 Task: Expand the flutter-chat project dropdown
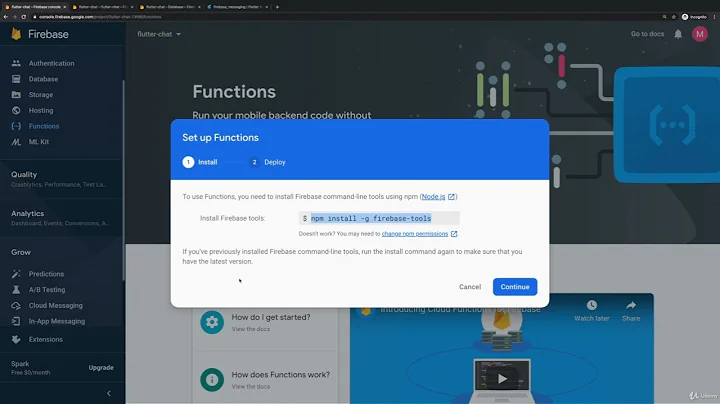pos(159,34)
